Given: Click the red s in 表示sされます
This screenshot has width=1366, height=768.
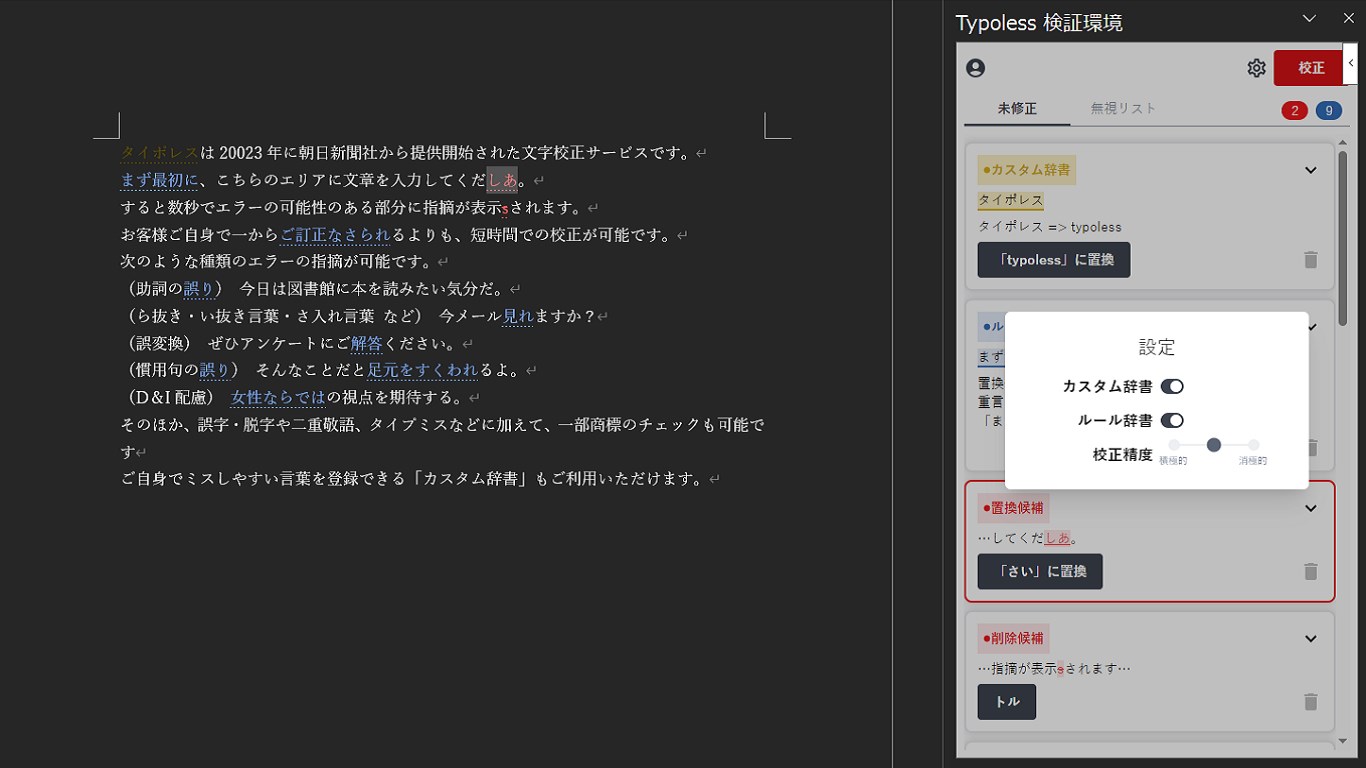Looking at the screenshot, I should (x=505, y=209).
